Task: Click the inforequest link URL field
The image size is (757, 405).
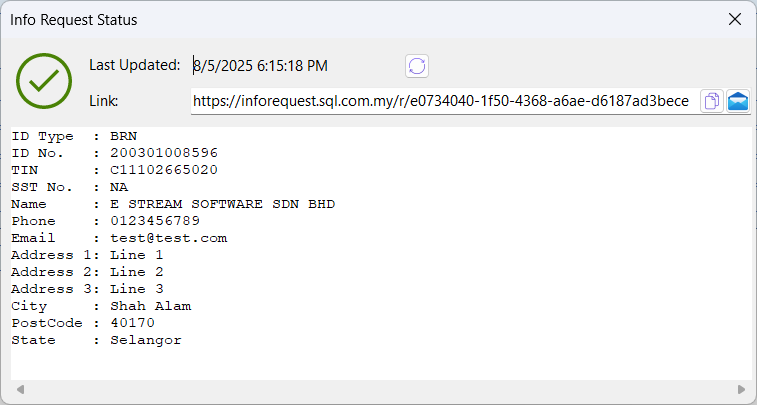Action: [440, 101]
